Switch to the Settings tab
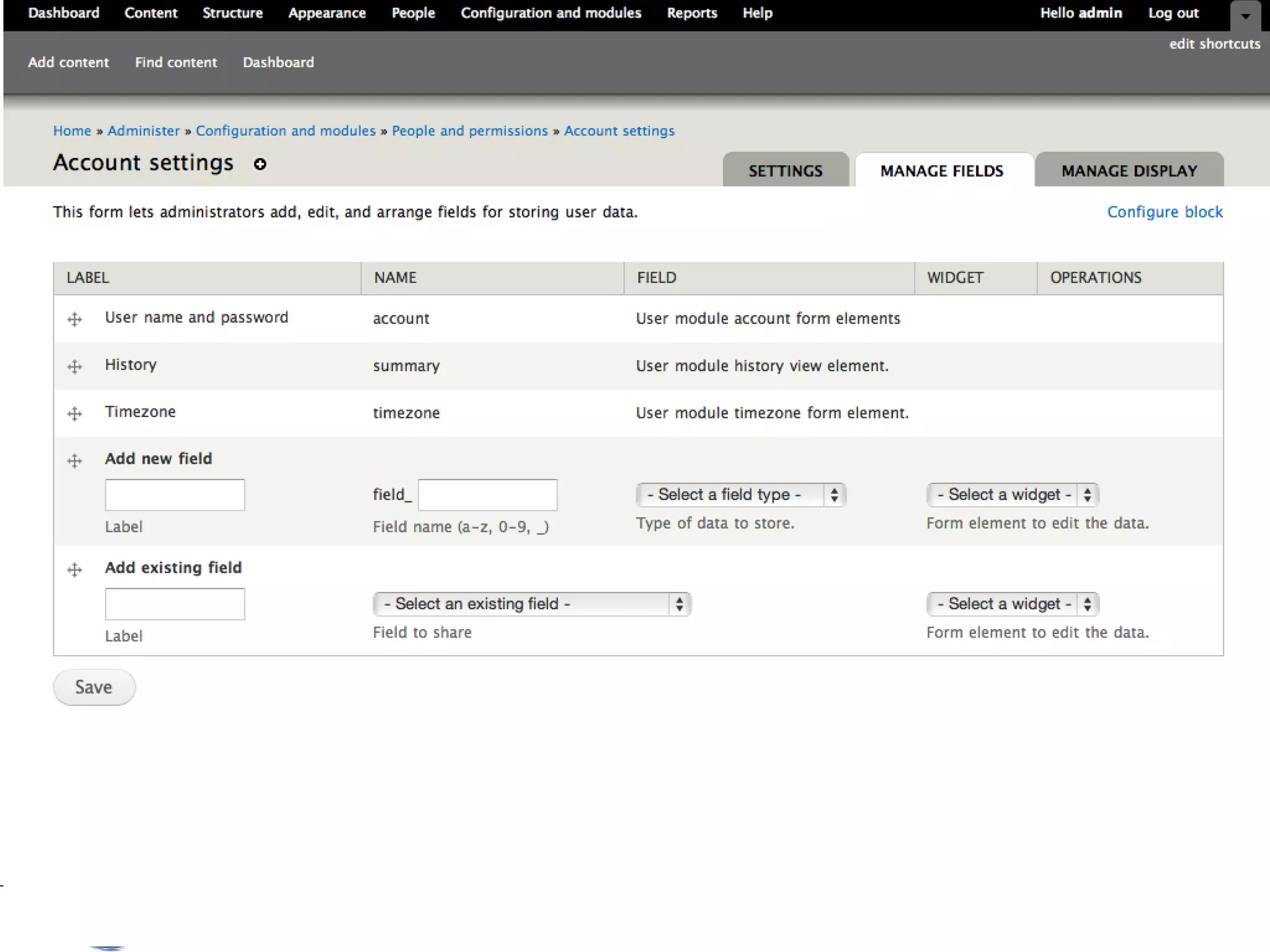Image resolution: width=1270 pixels, height=952 pixels. pyautogui.click(x=785, y=170)
